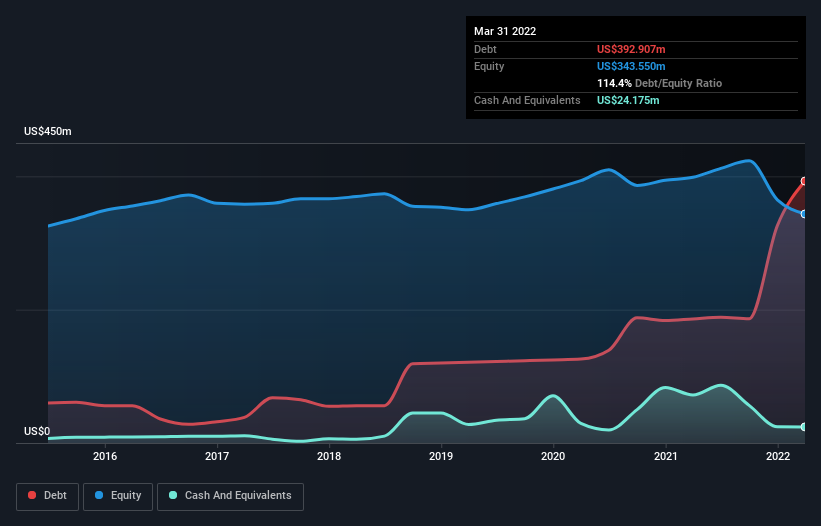This screenshot has width=821, height=526.
Task: Click the US$450m y-axis label
Action: [48, 131]
